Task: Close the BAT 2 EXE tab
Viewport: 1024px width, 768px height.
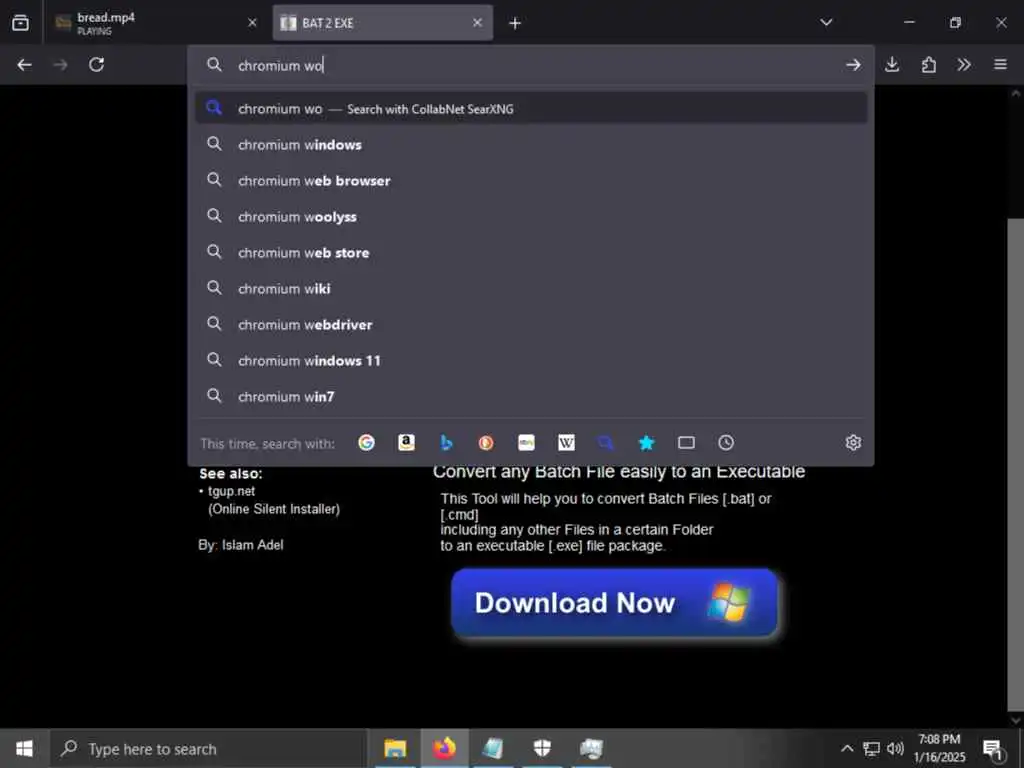Action: (477, 23)
